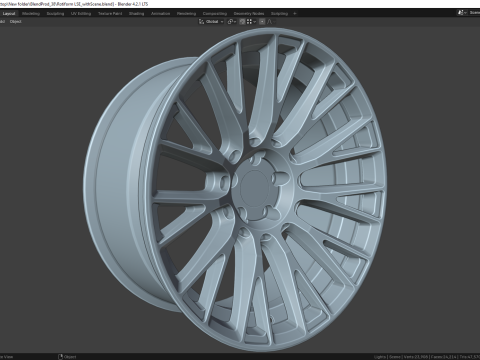
Task: Open the Object menu in viewport header
Action: pos(16,22)
